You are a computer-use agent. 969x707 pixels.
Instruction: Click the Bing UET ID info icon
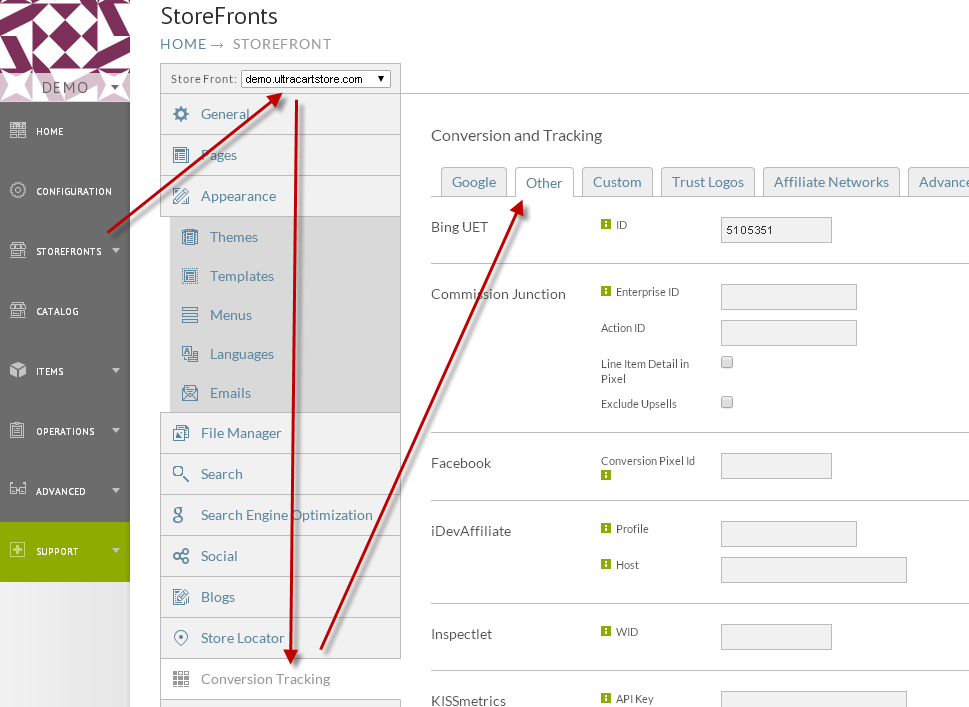[x=606, y=224]
